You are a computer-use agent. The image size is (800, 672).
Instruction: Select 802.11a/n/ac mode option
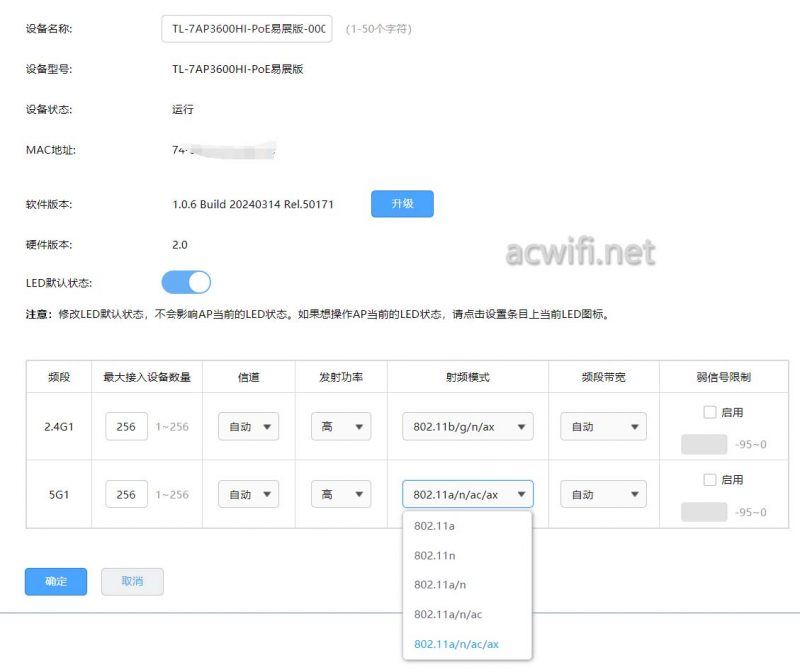[447, 614]
